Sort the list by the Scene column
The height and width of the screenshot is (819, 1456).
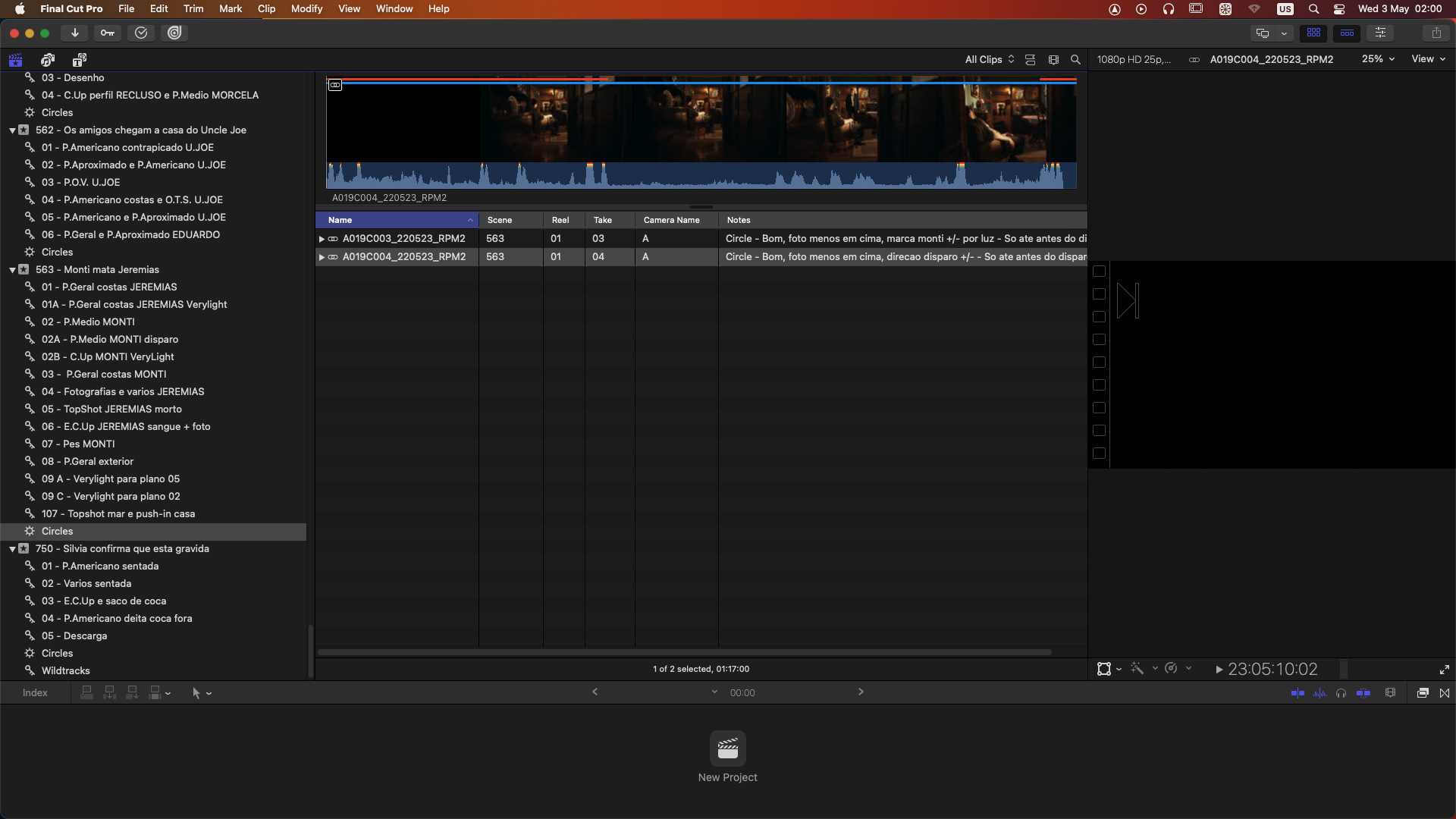500,220
